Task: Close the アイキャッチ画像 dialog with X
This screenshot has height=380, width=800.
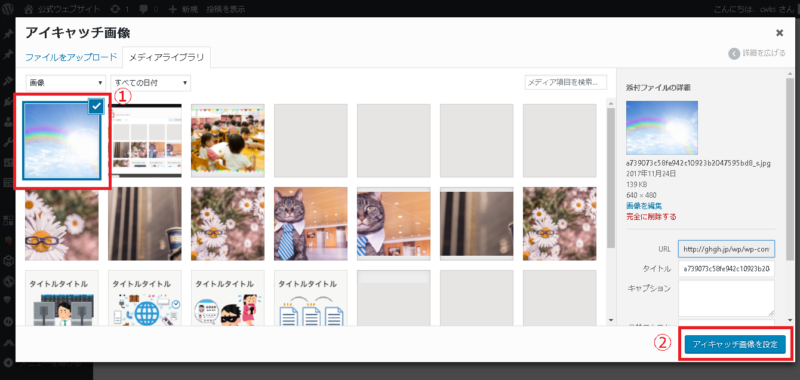Action: pos(779,33)
